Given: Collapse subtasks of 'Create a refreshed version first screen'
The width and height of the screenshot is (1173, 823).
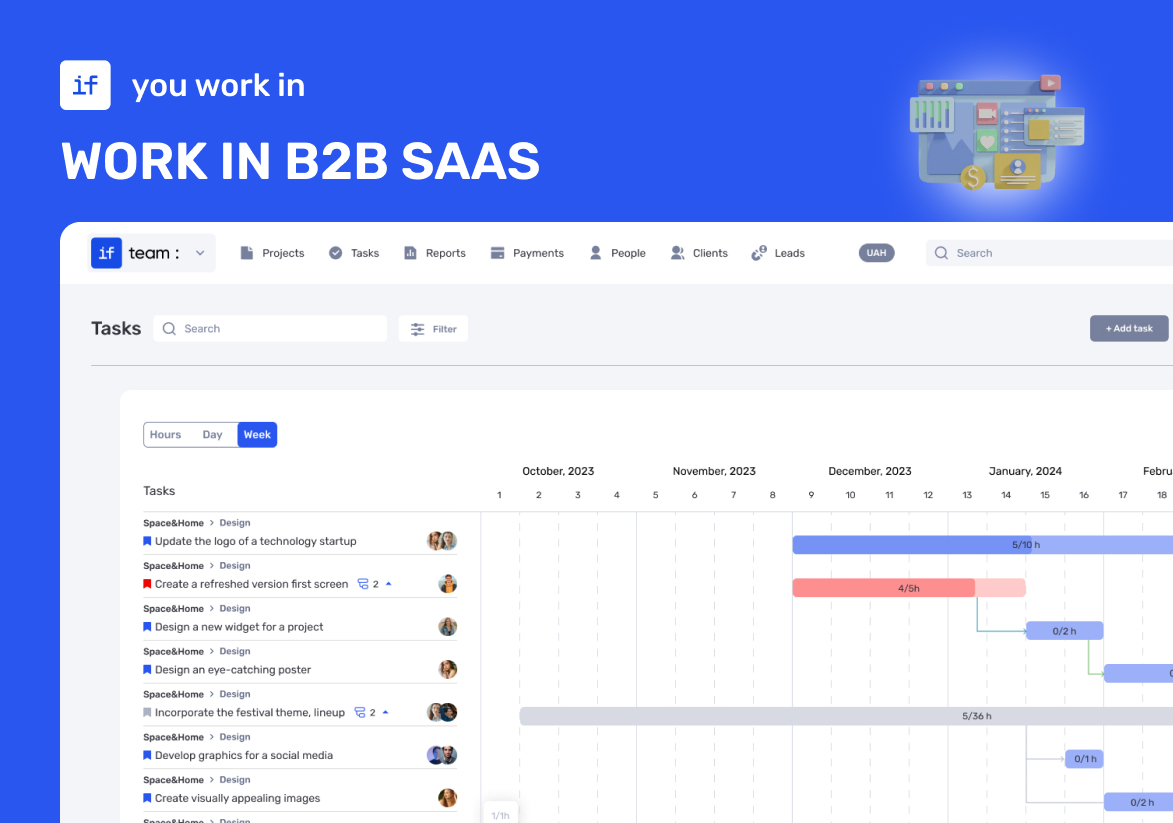Looking at the screenshot, I should pyautogui.click(x=388, y=584).
